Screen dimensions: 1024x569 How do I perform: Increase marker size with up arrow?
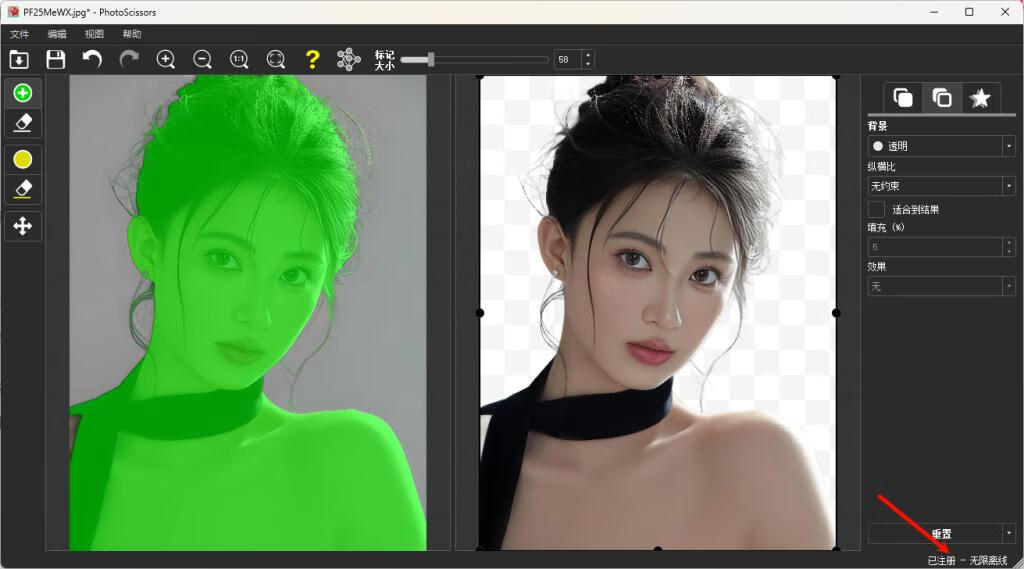point(588,55)
